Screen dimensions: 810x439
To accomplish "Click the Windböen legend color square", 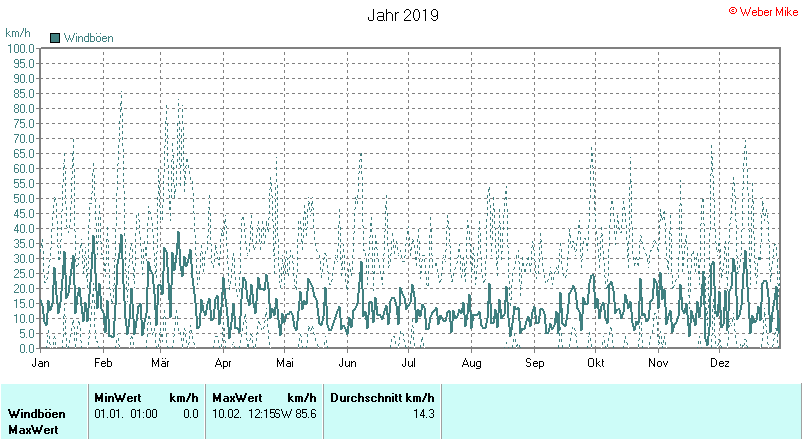I will [55, 38].
